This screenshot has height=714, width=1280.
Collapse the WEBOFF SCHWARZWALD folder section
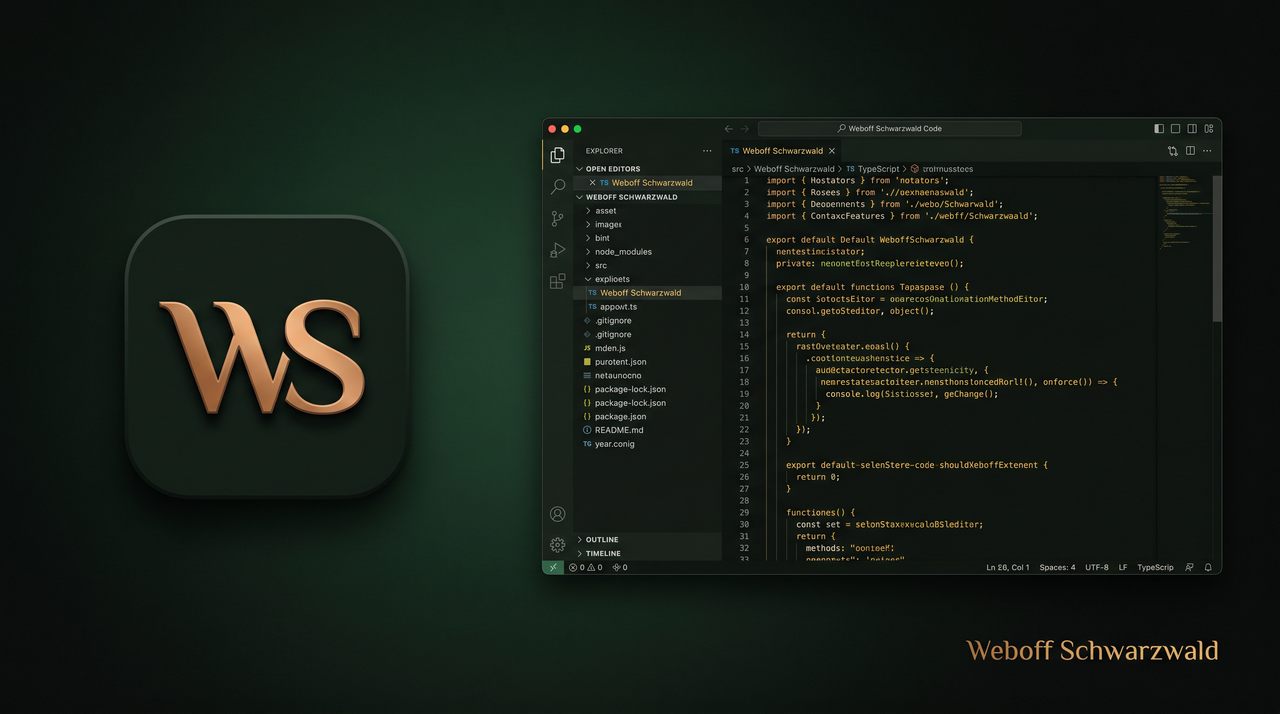[579, 197]
